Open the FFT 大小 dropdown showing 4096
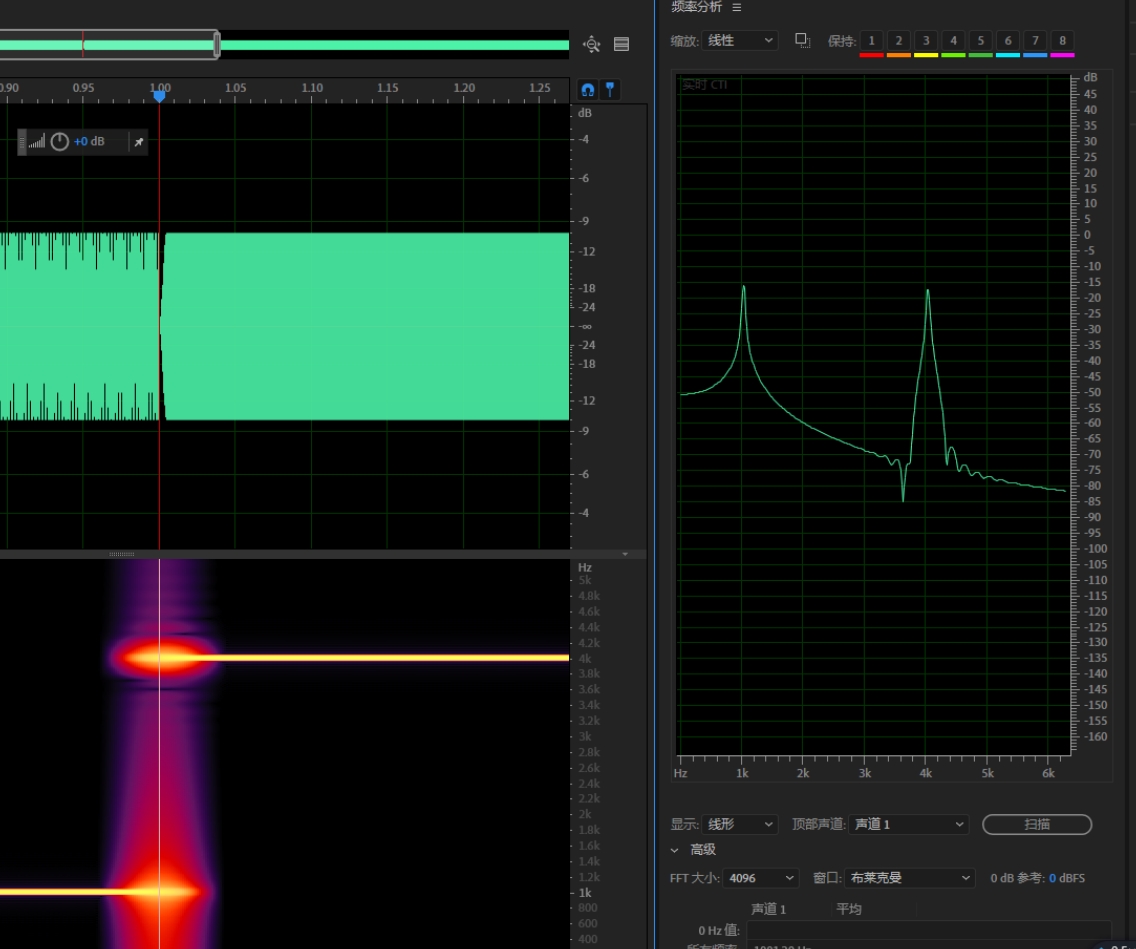1136x949 pixels. pyautogui.click(x=761, y=878)
